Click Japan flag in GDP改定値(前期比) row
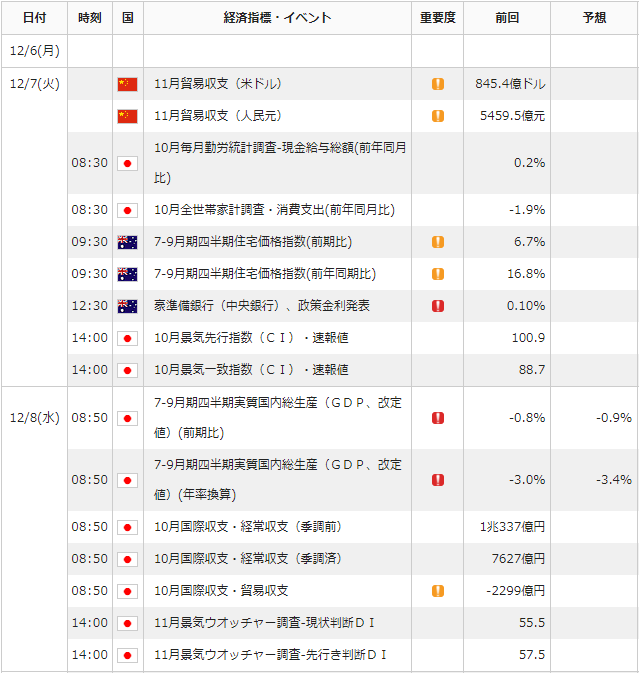639x673 pixels. (127, 418)
